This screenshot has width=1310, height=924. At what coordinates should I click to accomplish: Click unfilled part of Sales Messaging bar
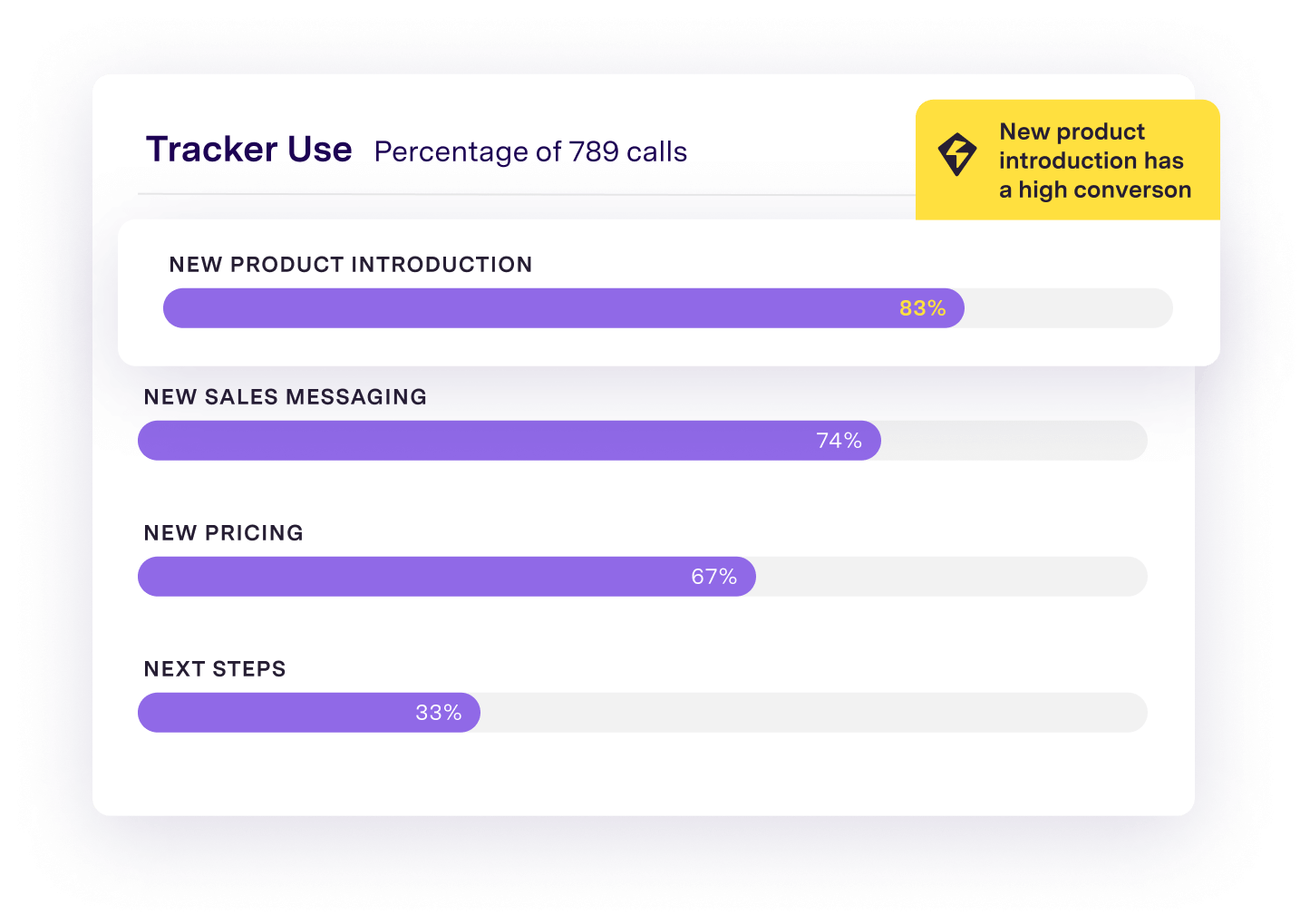(1014, 441)
